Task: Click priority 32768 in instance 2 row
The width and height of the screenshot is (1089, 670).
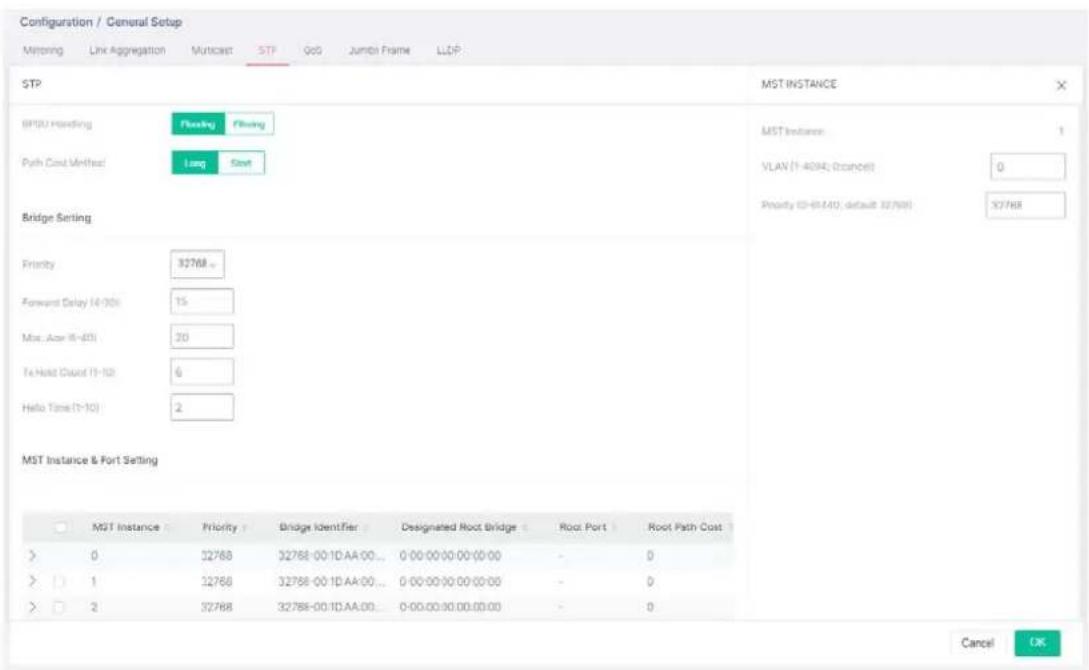Action: 217,607
